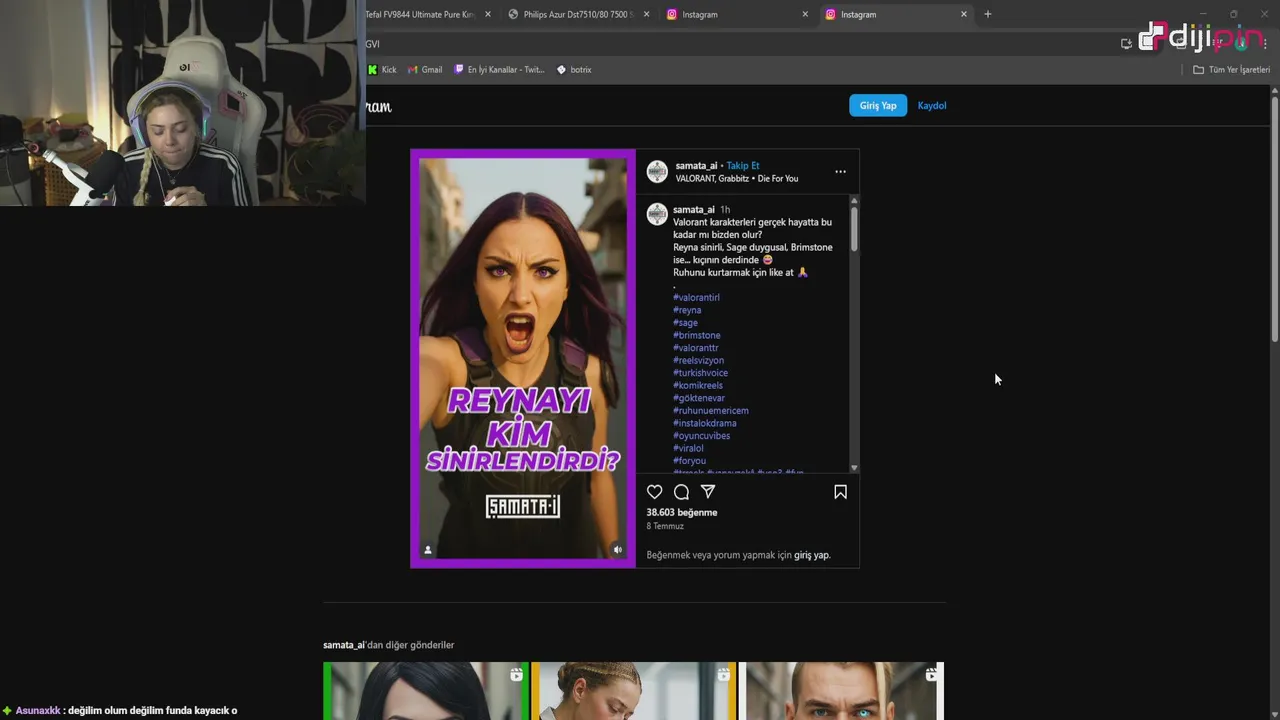Screen dimensions: 1280x720
Task: Open the #reyna hashtag
Action: coord(687,310)
